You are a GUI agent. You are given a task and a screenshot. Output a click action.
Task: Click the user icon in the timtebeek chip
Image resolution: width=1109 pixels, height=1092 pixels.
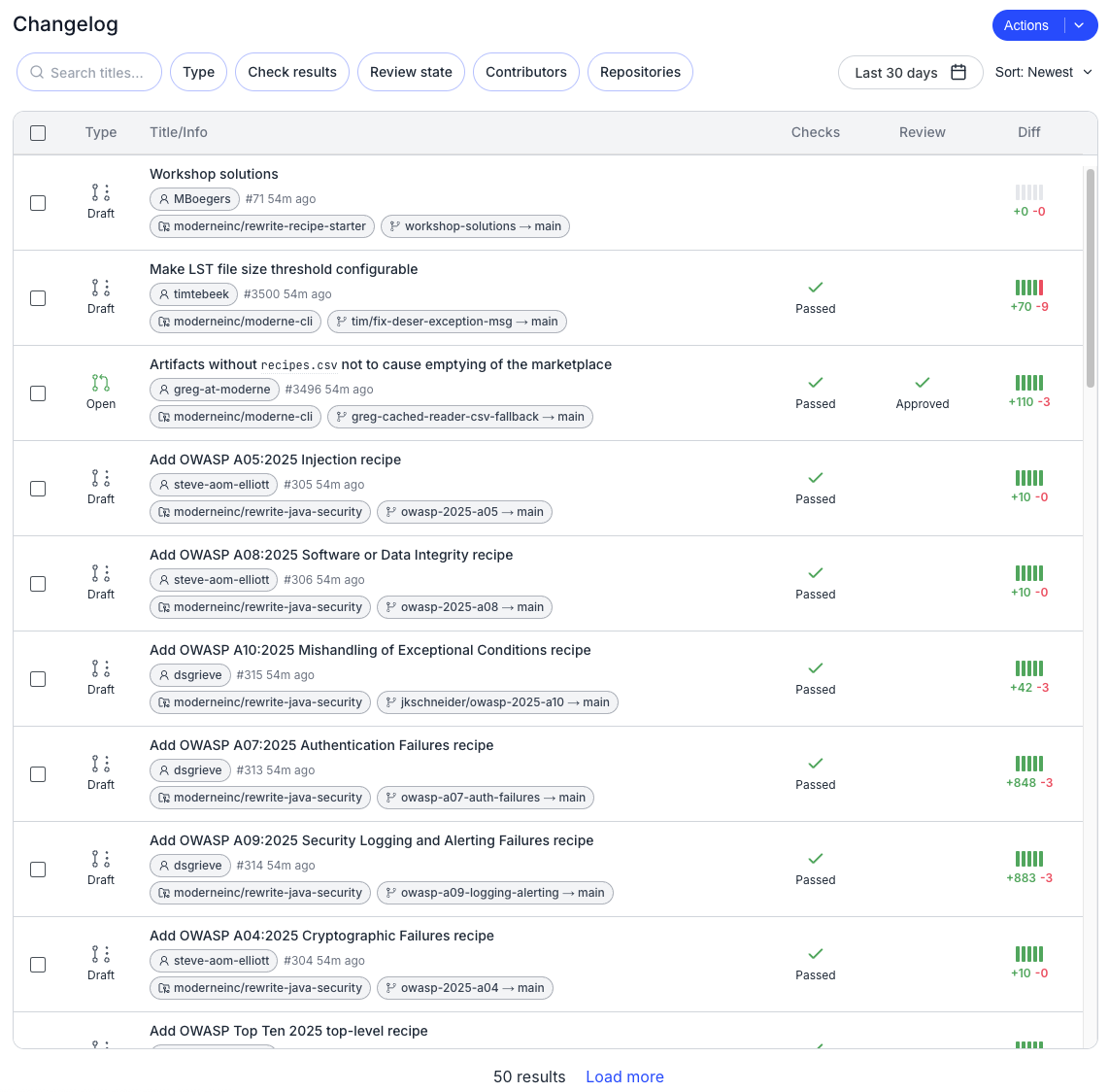pos(164,294)
